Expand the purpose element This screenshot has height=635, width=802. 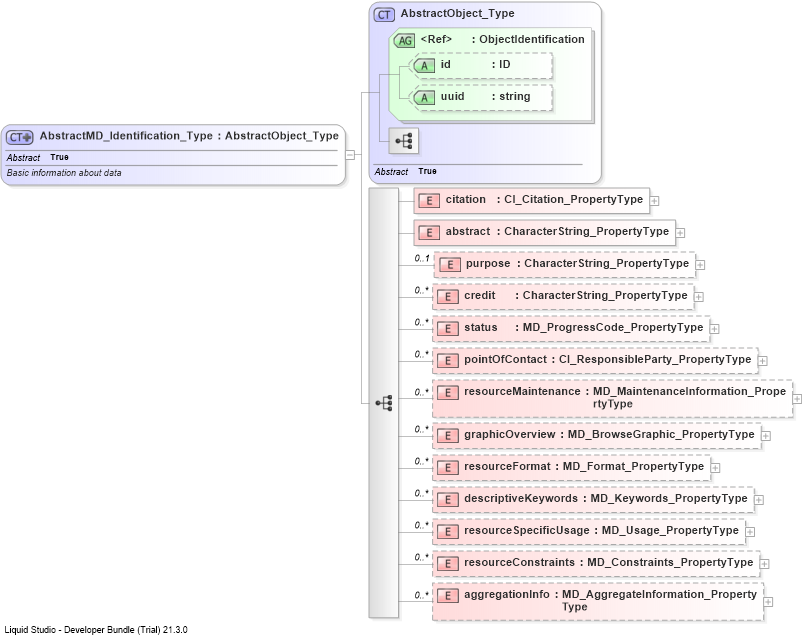(700, 265)
